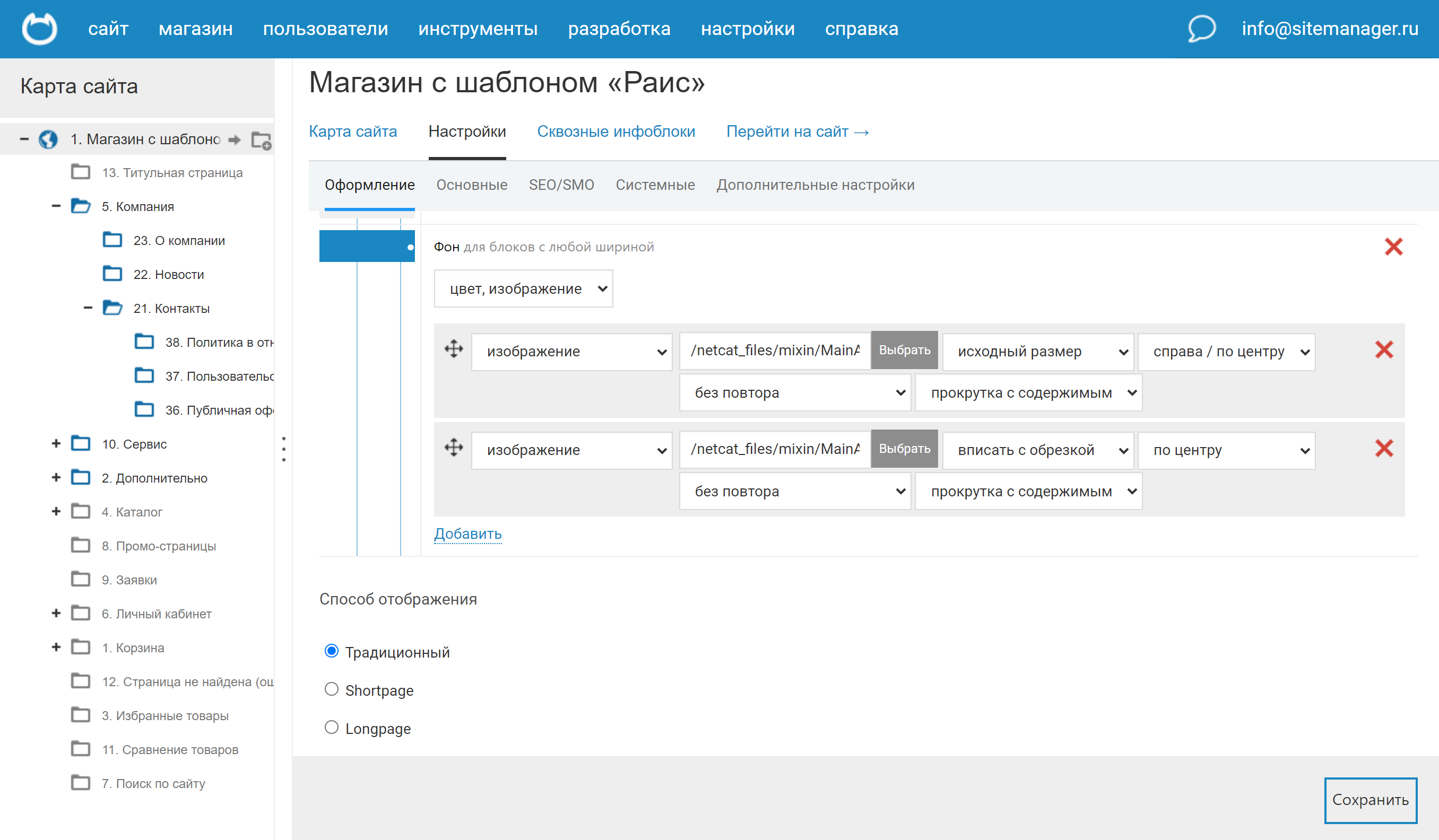The height and width of the screenshot is (840, 1439).
Task: Click the blue background color block
Action: click(366, 247)
